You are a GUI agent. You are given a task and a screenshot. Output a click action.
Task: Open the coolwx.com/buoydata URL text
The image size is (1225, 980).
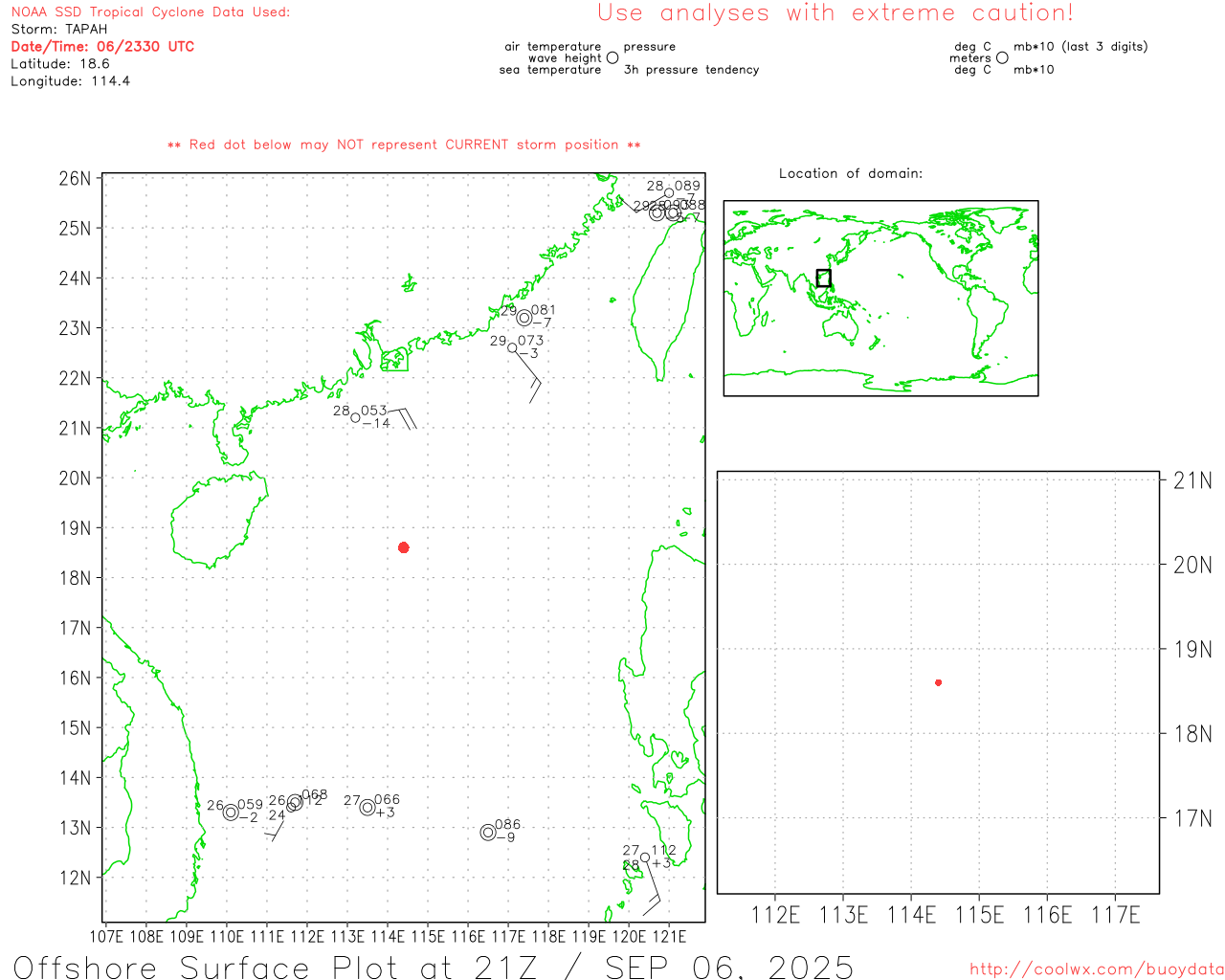(x=1097, y=969)
